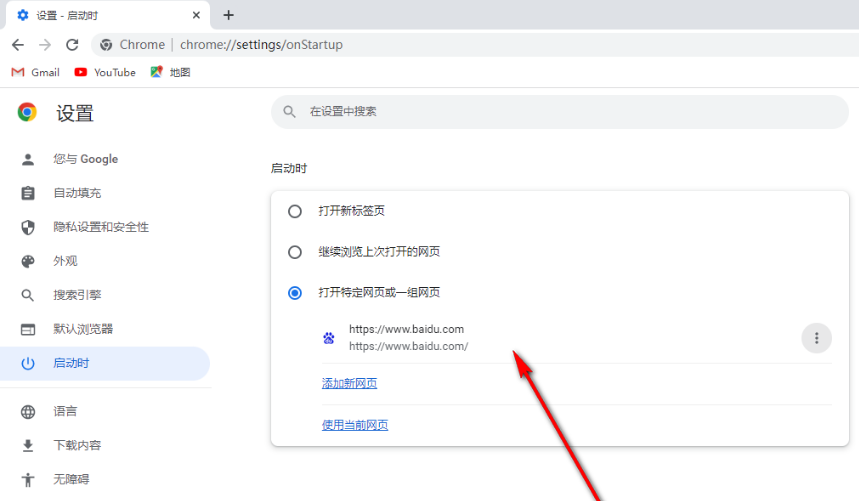Select the 设置 - 启动时 tab

tap(108, 15)
